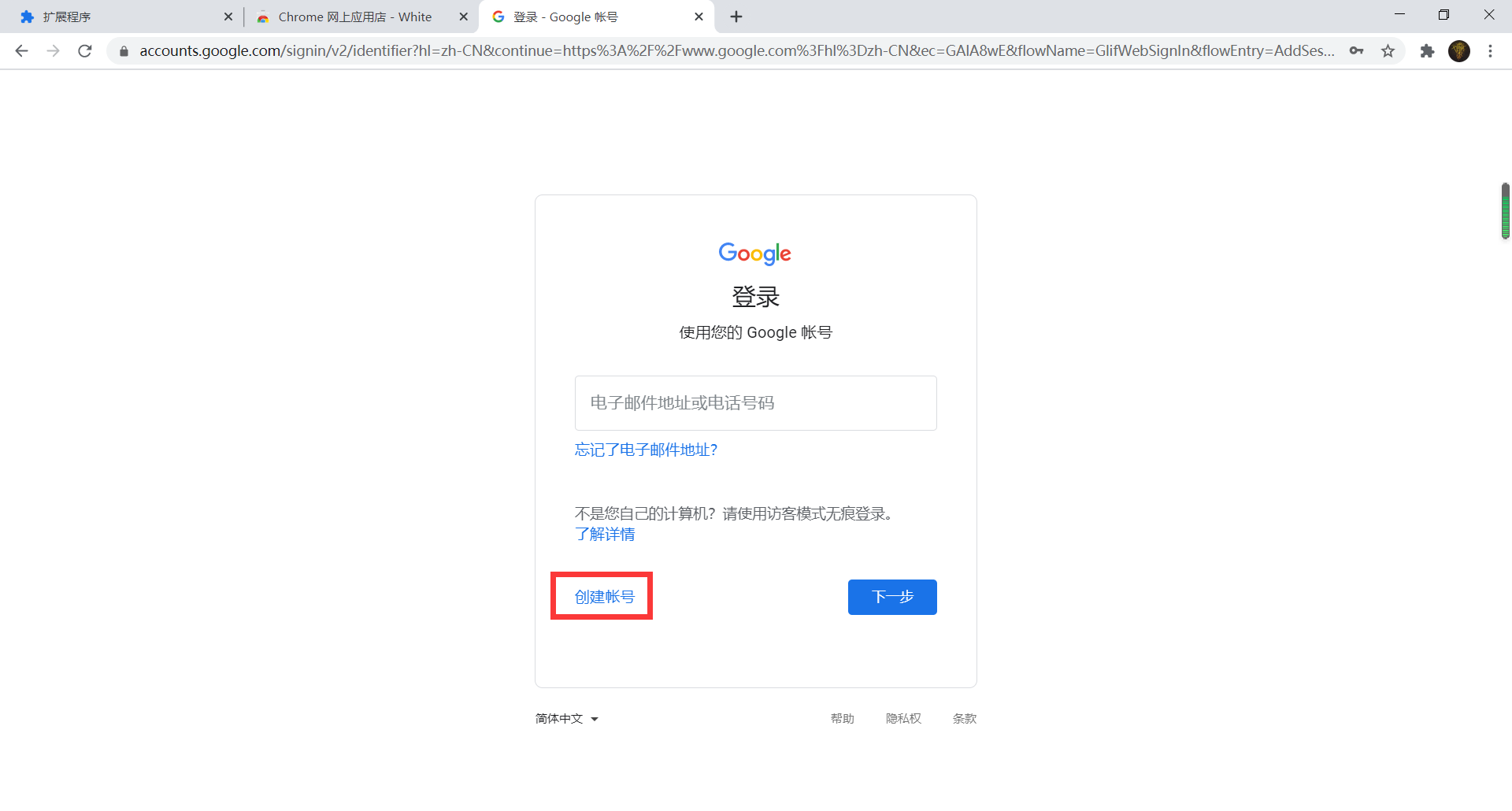Click the lock icon in address bar
The image size is (1512, 811).
(x=124, y=51)
